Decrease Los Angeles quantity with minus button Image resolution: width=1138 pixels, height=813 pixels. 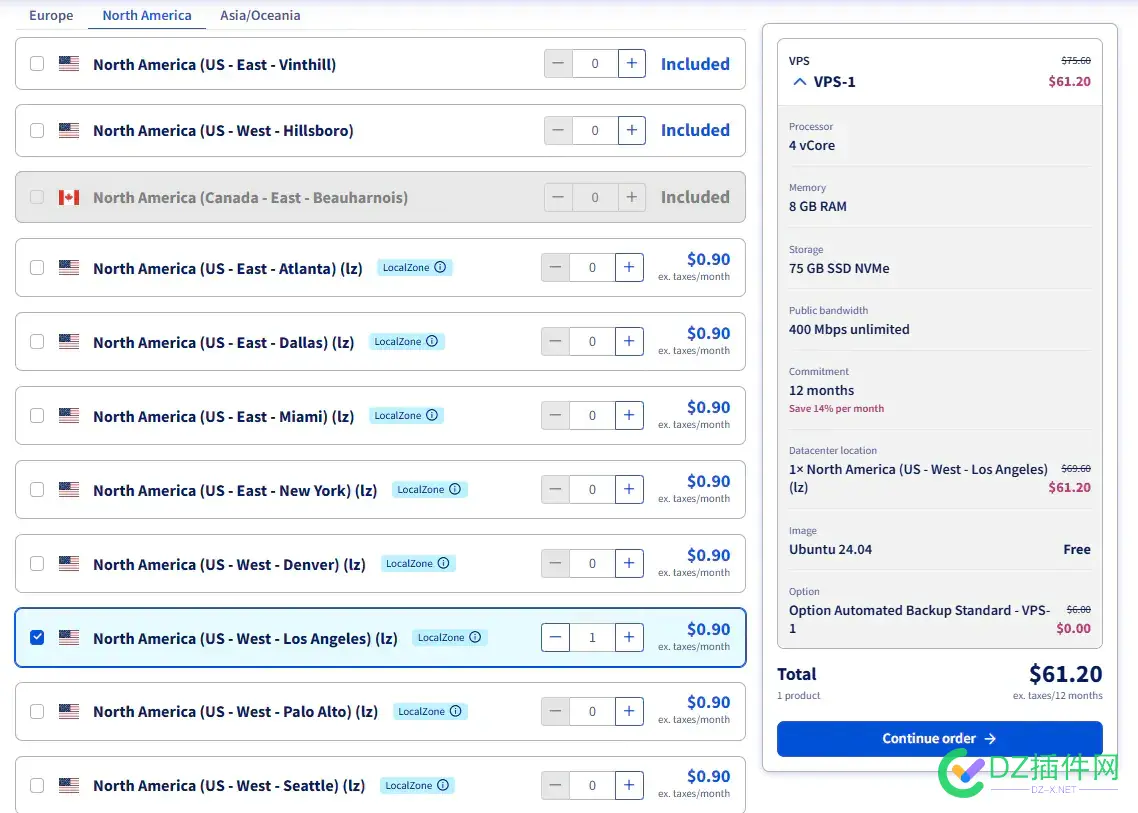click(x=555, y=637)
